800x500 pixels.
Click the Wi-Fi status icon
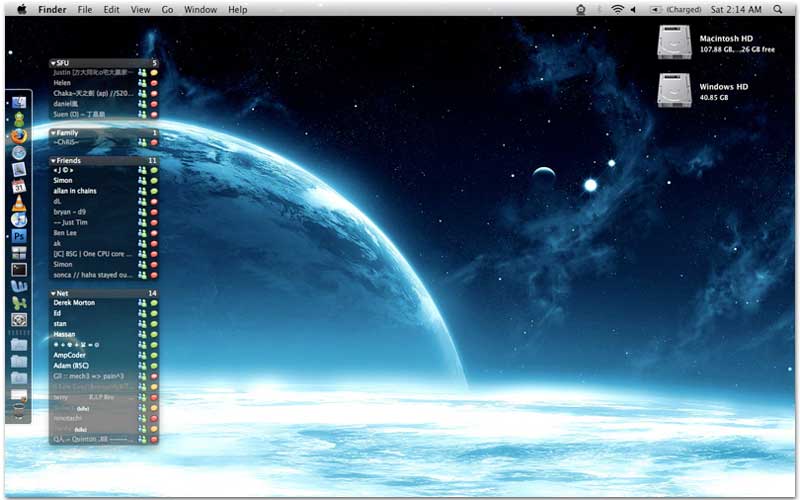coord(617,9)
